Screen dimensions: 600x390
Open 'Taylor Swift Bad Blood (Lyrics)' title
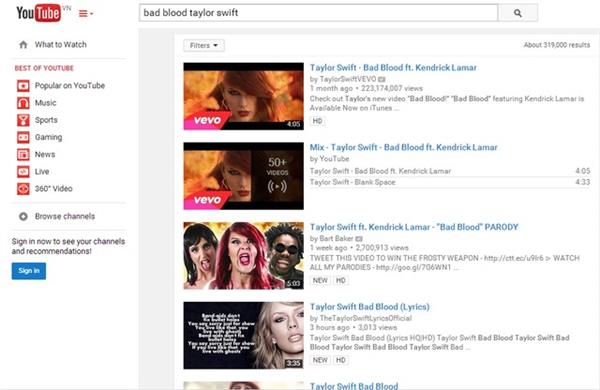369,307
